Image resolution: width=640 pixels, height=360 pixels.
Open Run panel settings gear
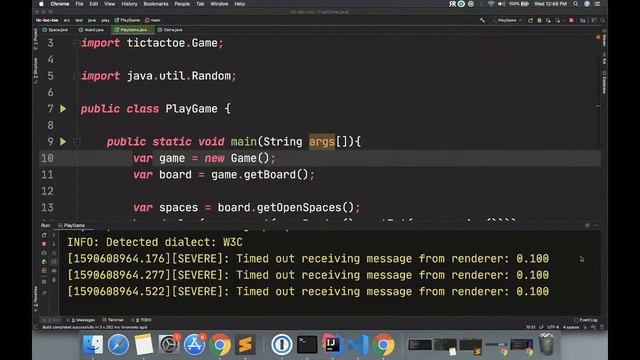(x=587, y=225)
